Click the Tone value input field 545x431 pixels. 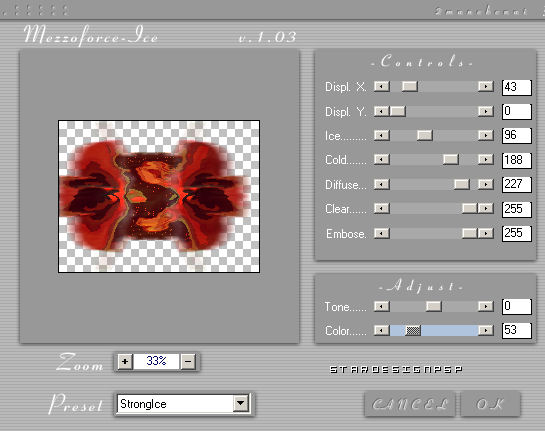[516, 307]
